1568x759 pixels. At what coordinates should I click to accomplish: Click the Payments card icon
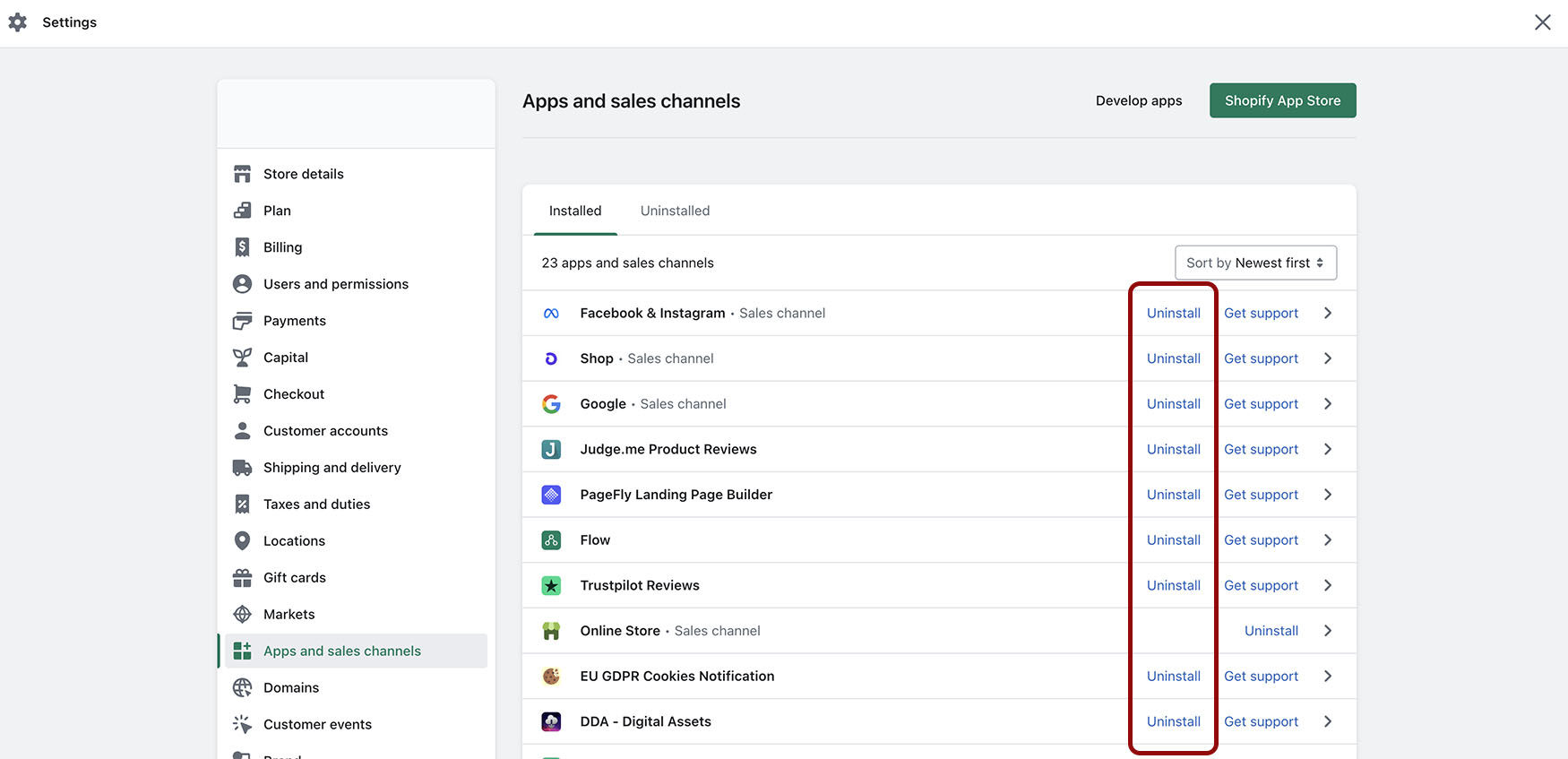pyautogui.click(x=242, y=321)
